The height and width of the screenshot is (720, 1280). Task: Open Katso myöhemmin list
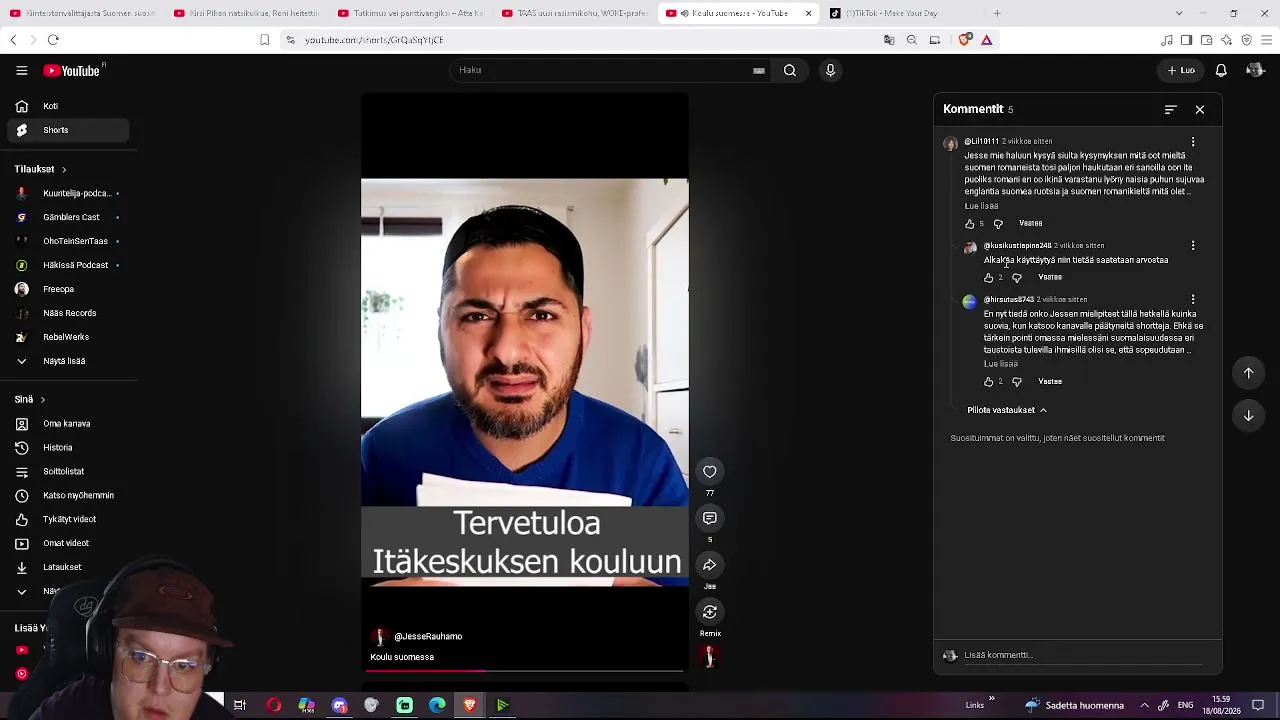pyautogui.click(x=68, y=496)
